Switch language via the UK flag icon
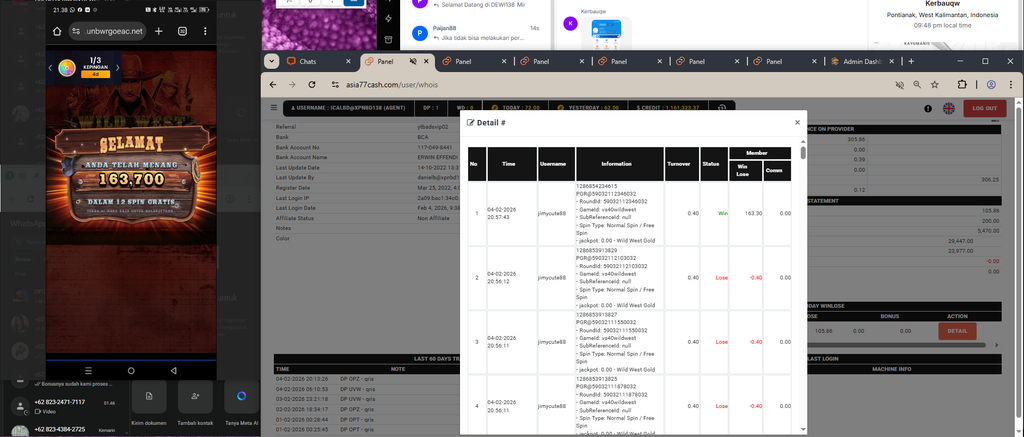Image resolution: width=1024 pixels, height=437 pixels. [948, 108]
